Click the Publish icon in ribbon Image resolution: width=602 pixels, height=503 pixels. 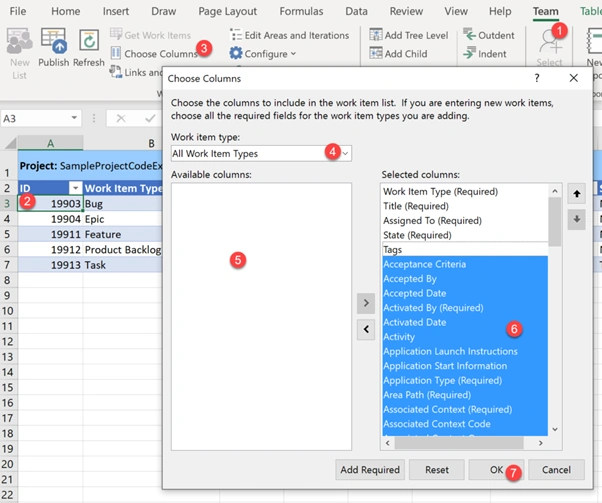(54, 41)
